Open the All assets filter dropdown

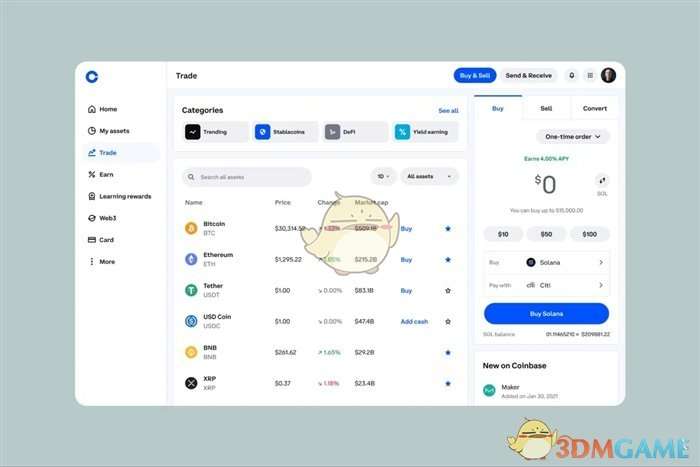pos(429,177)
